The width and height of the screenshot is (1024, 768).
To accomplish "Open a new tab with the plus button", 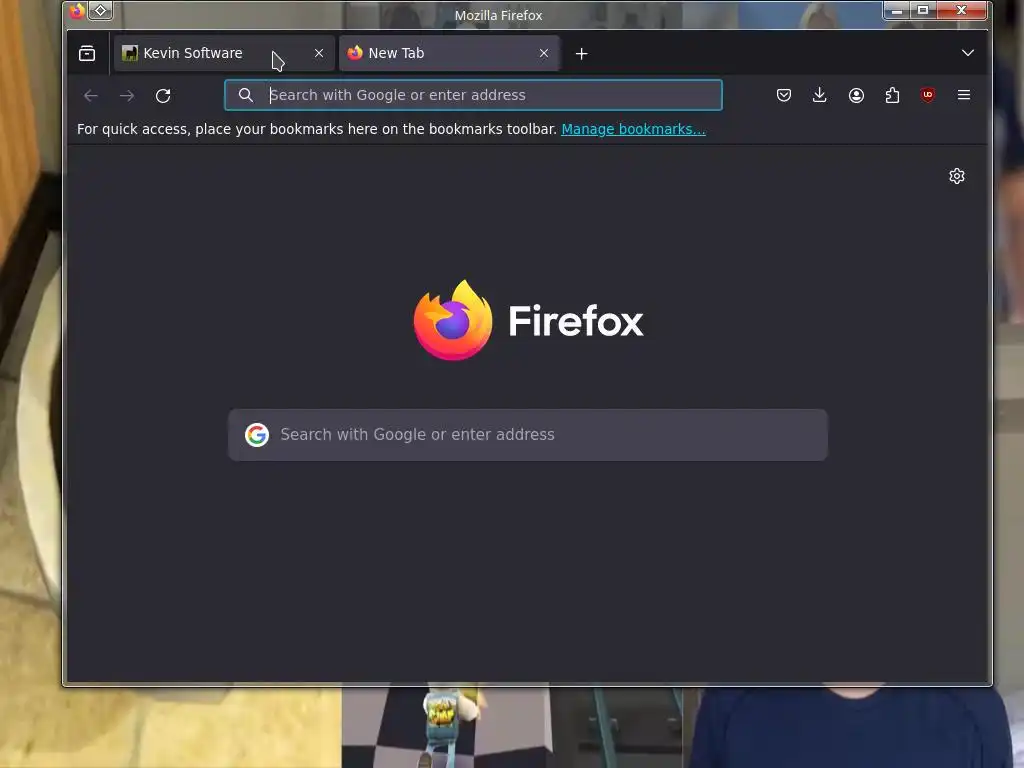I will coord(581,54).
